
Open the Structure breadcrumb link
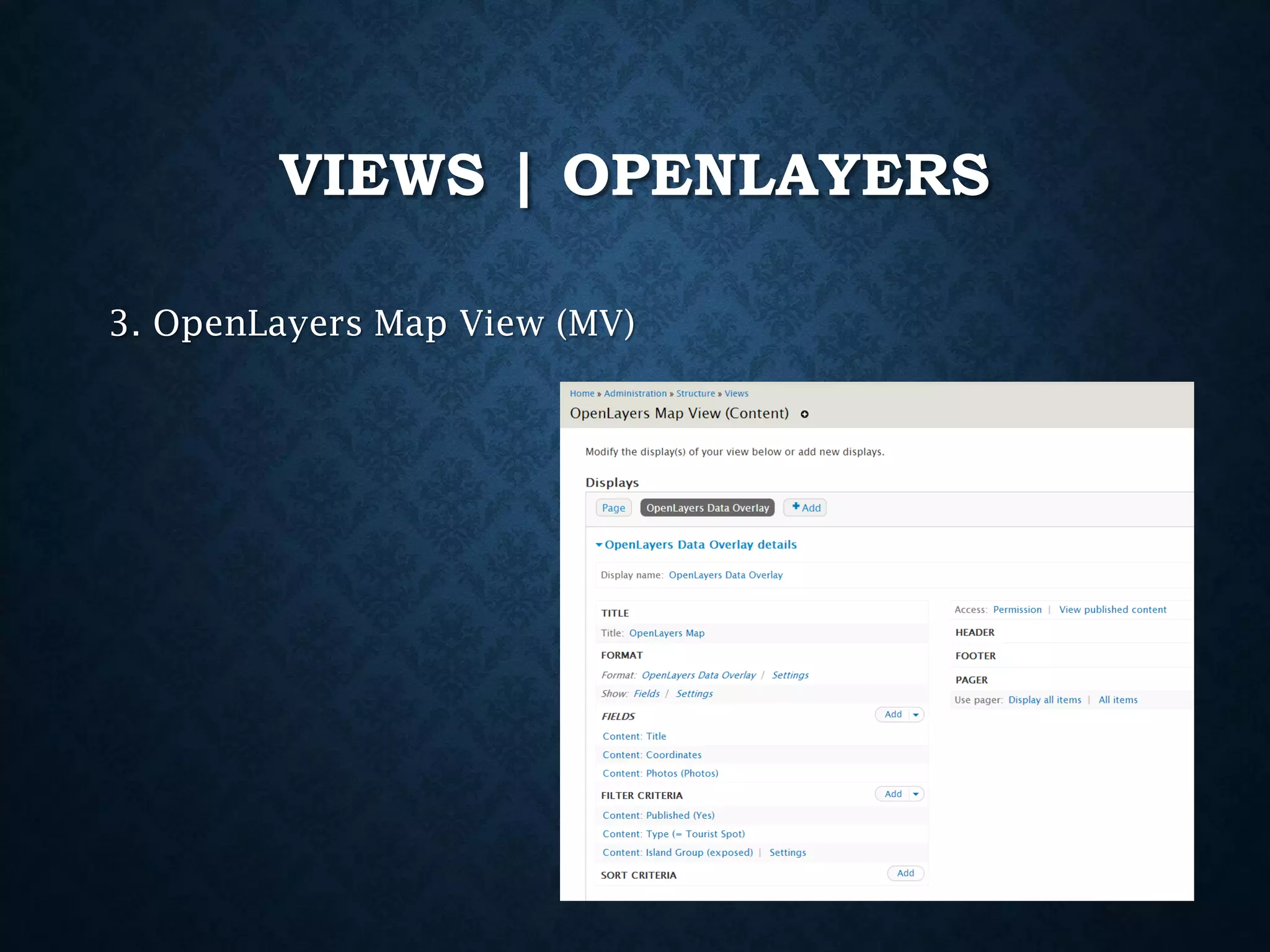pyautogui.click(x=695, y=394)
